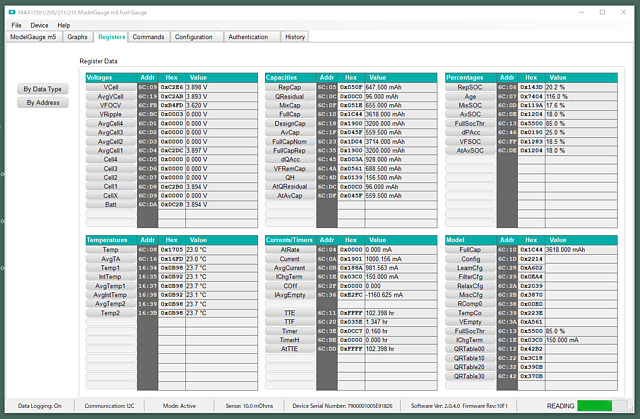
Task: Open the Commands tab
Action: tap(148, 37)
